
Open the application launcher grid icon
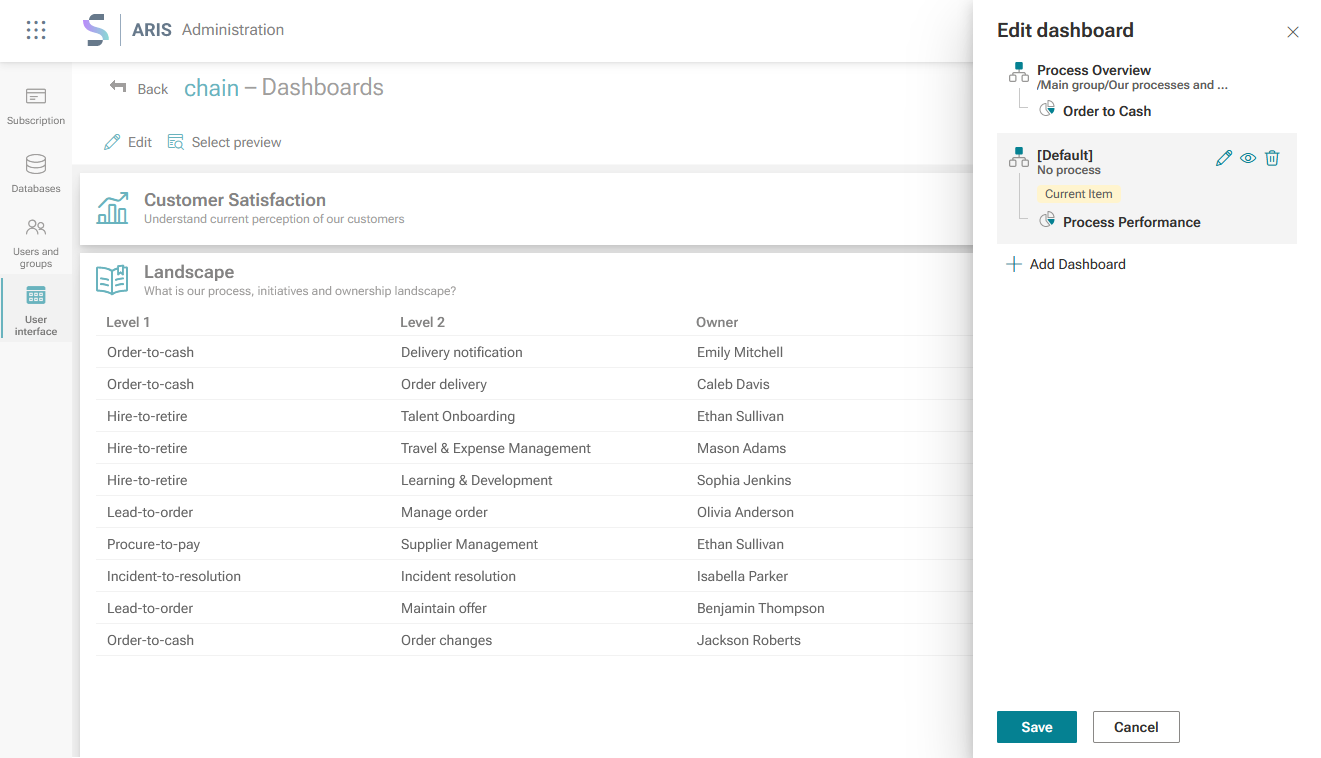pos(36,30)
